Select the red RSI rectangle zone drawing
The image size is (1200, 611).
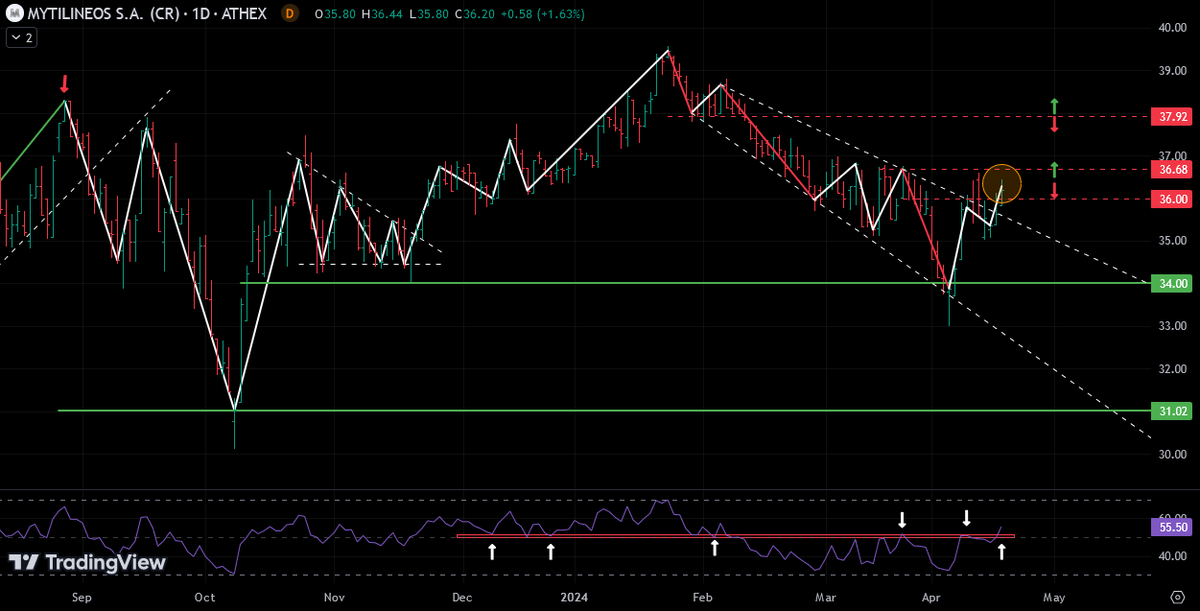pyautogui.click(x=735, y=536)
